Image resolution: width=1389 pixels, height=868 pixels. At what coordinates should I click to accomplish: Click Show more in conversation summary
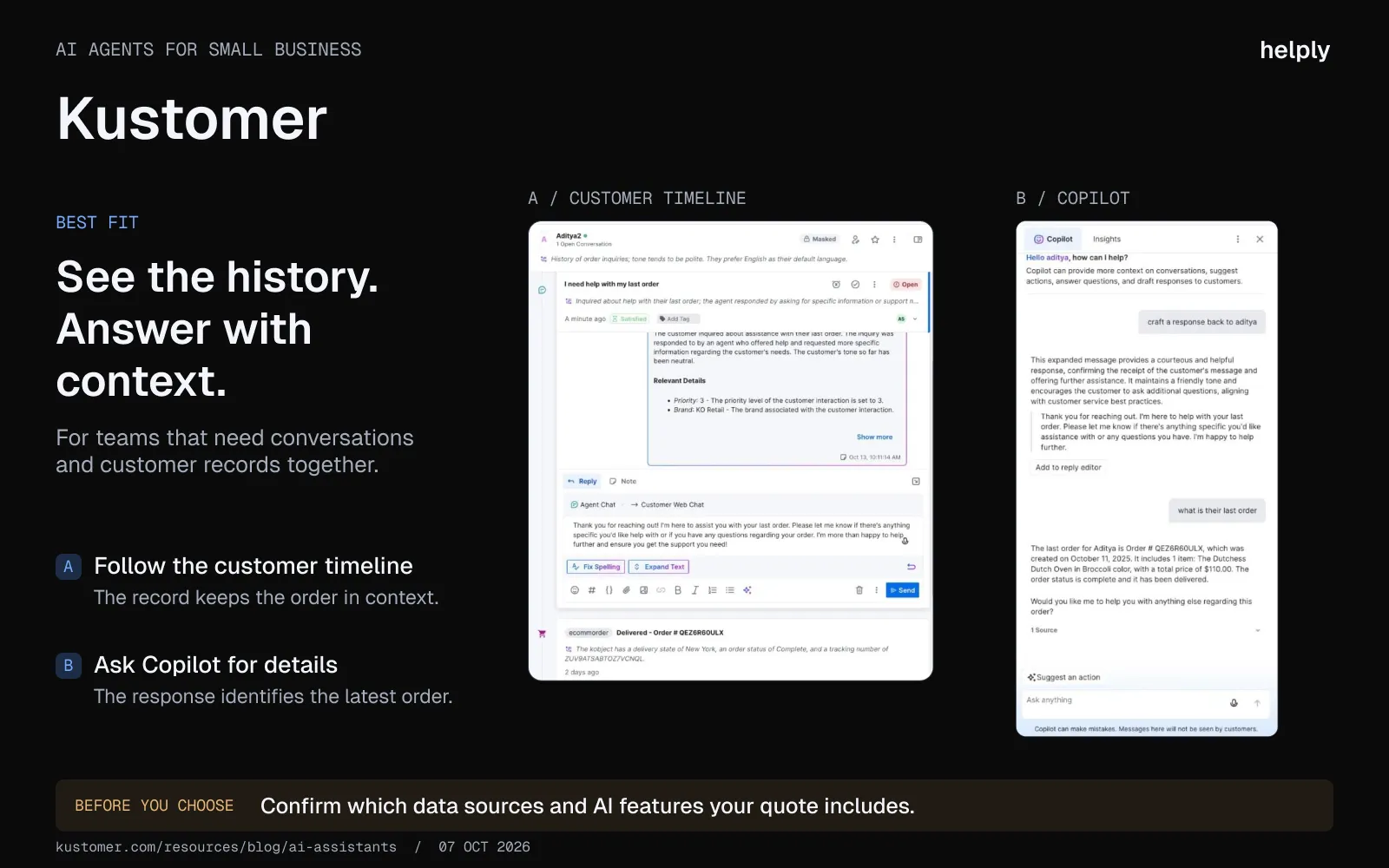pyautogui.click(x=874, y=437)
